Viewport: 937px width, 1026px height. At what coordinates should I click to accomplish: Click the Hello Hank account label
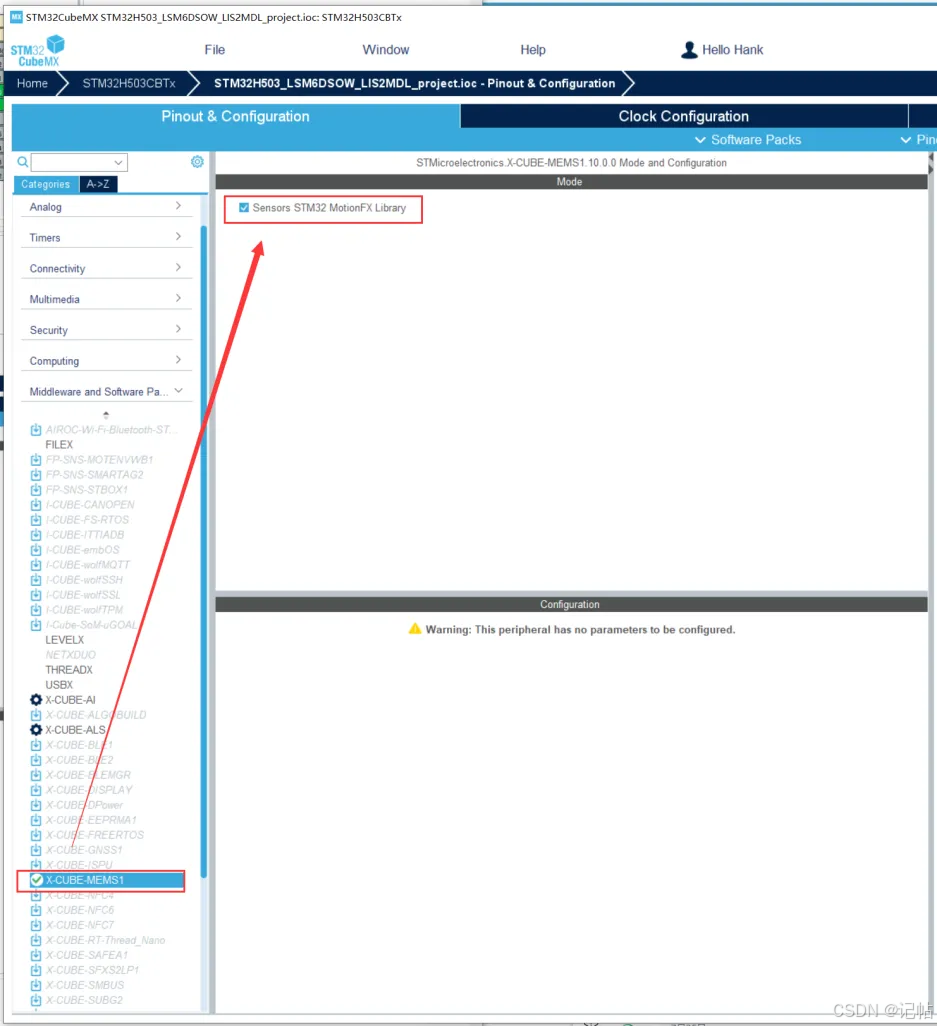coord(732,50)
